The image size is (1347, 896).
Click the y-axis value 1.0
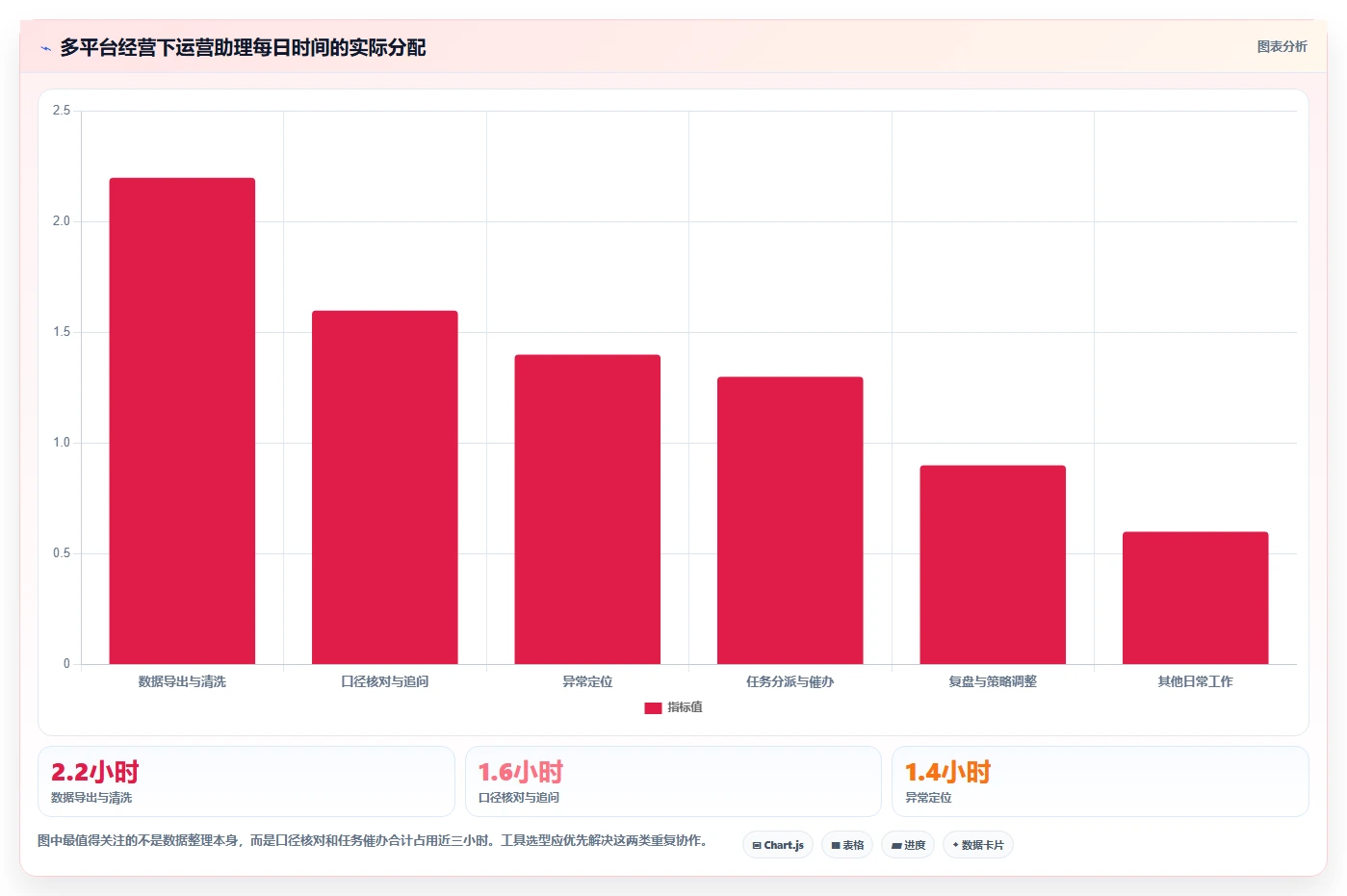pyautogui.click(x=62, y=443)
